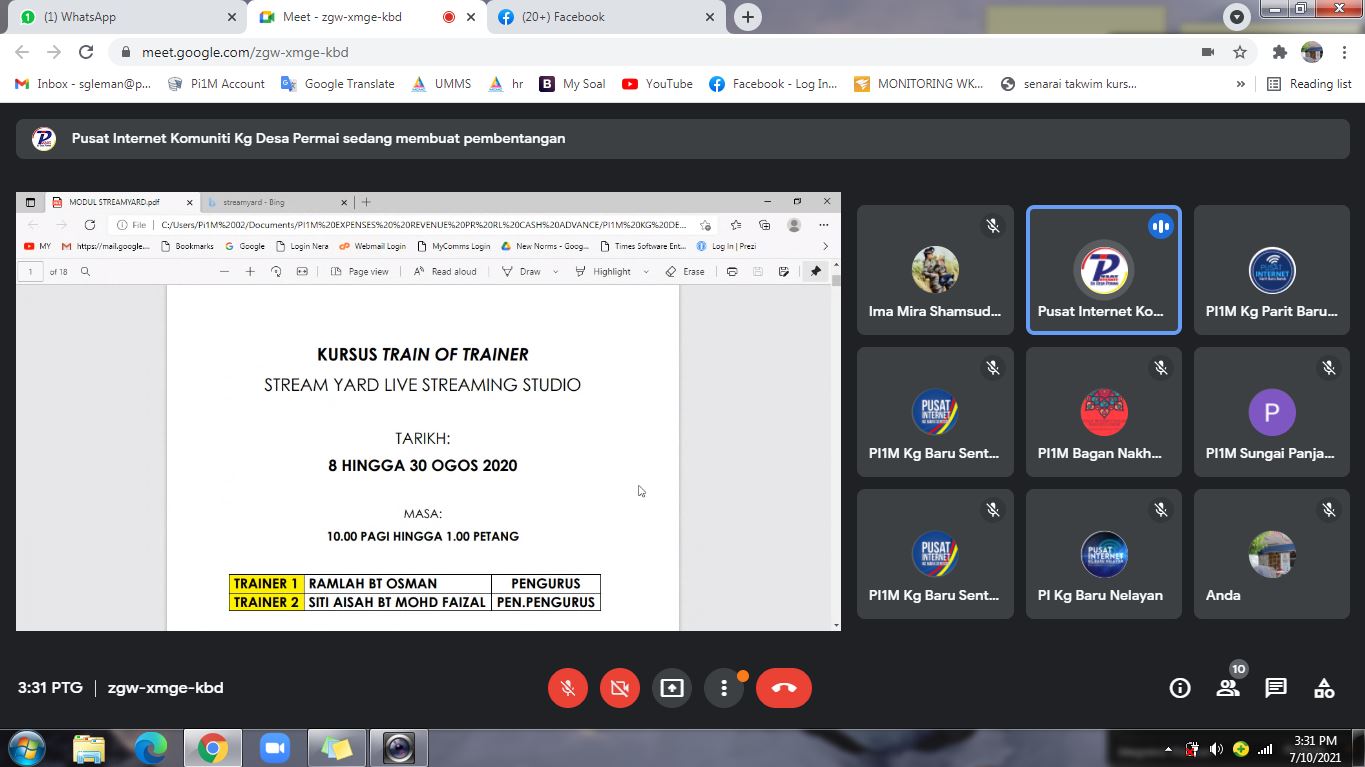Click the Pusat Internet Ko... participant tile
This screenshot has width=1365, height=767.
tap(1104, 270)
